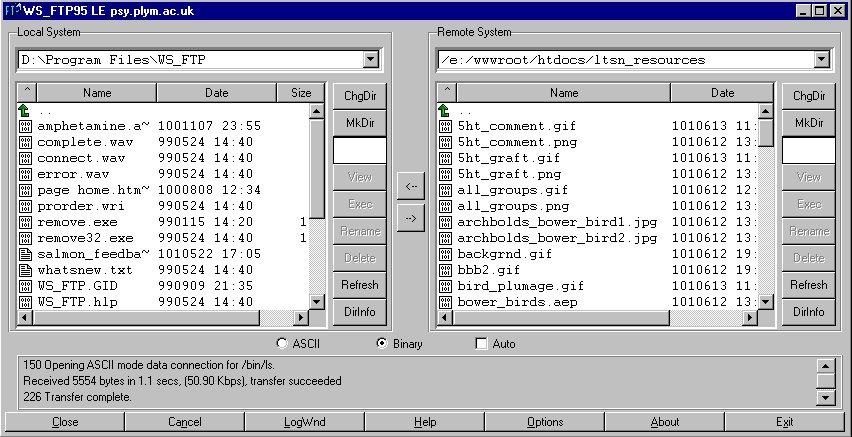
Task: Select the bbb2.gif file icon
Action: 445,270
